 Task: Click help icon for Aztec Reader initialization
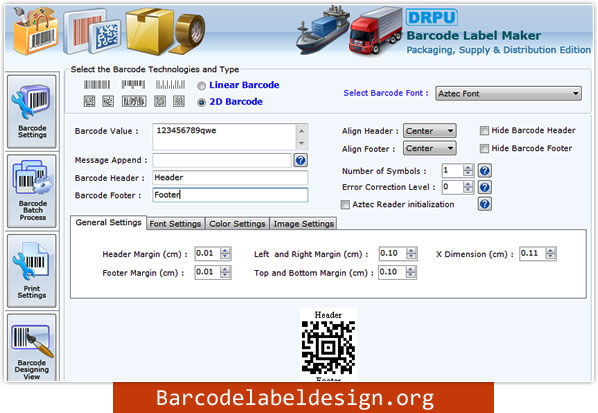[x=485, y=204]
